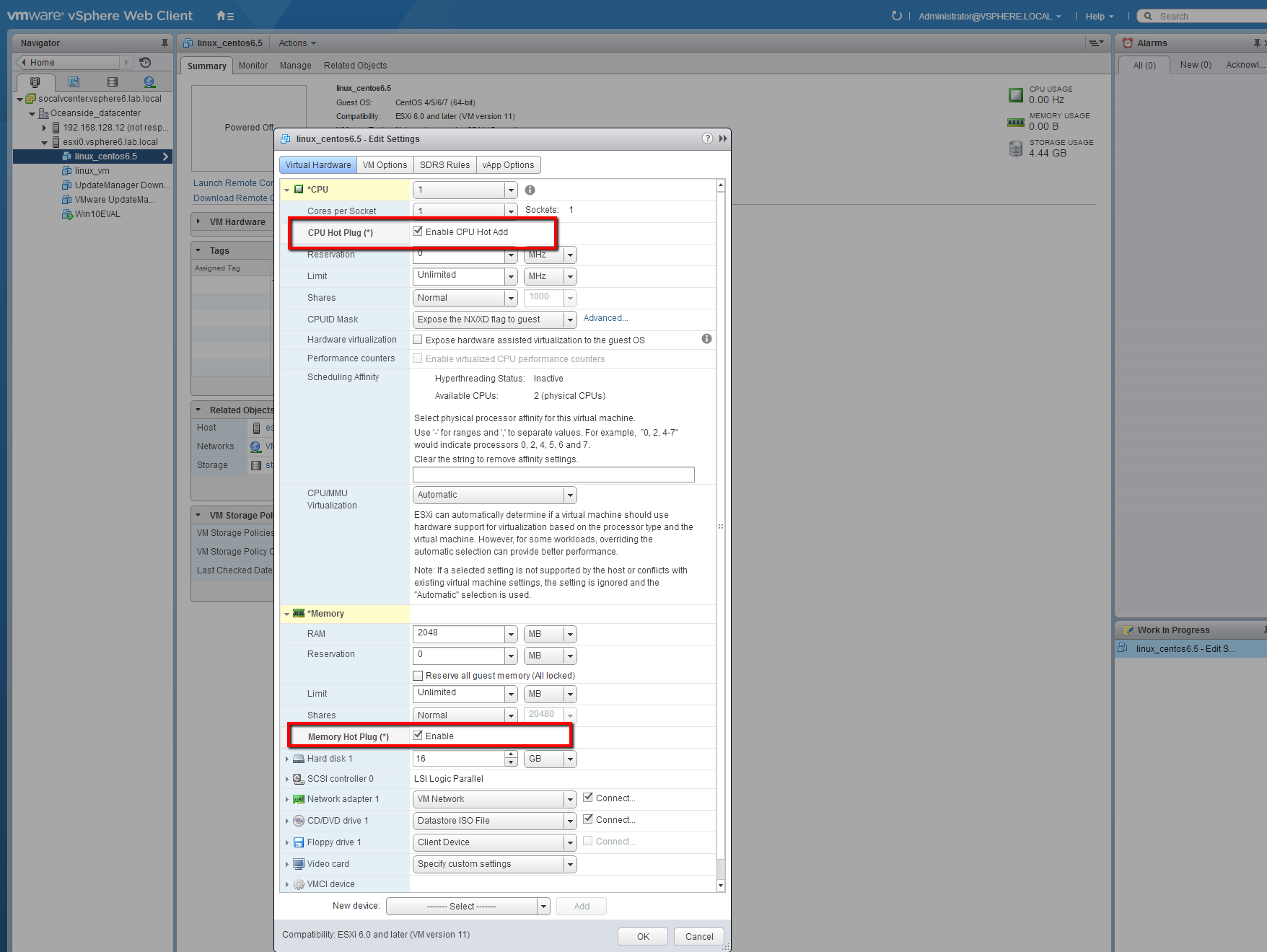Switch to Networking view icon in Navigator

[x=149, y=82]
